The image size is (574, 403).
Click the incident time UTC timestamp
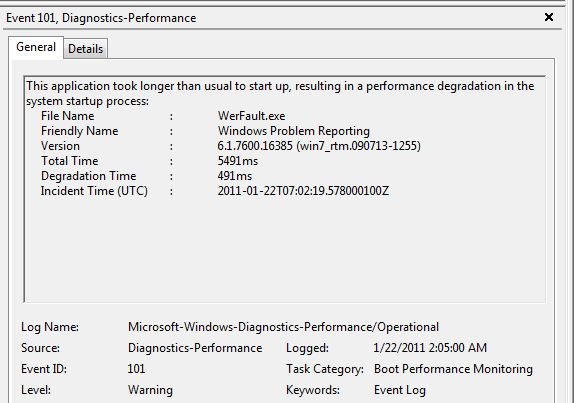point(303,191)
